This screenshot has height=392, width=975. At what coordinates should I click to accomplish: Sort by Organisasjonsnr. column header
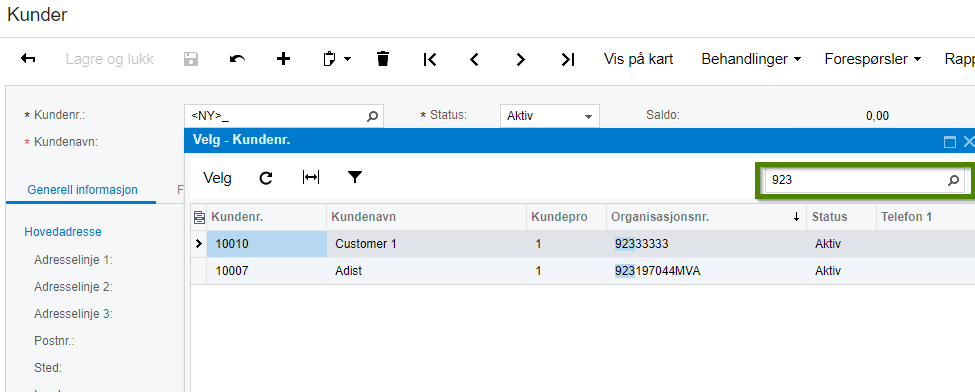pos(706,217)
